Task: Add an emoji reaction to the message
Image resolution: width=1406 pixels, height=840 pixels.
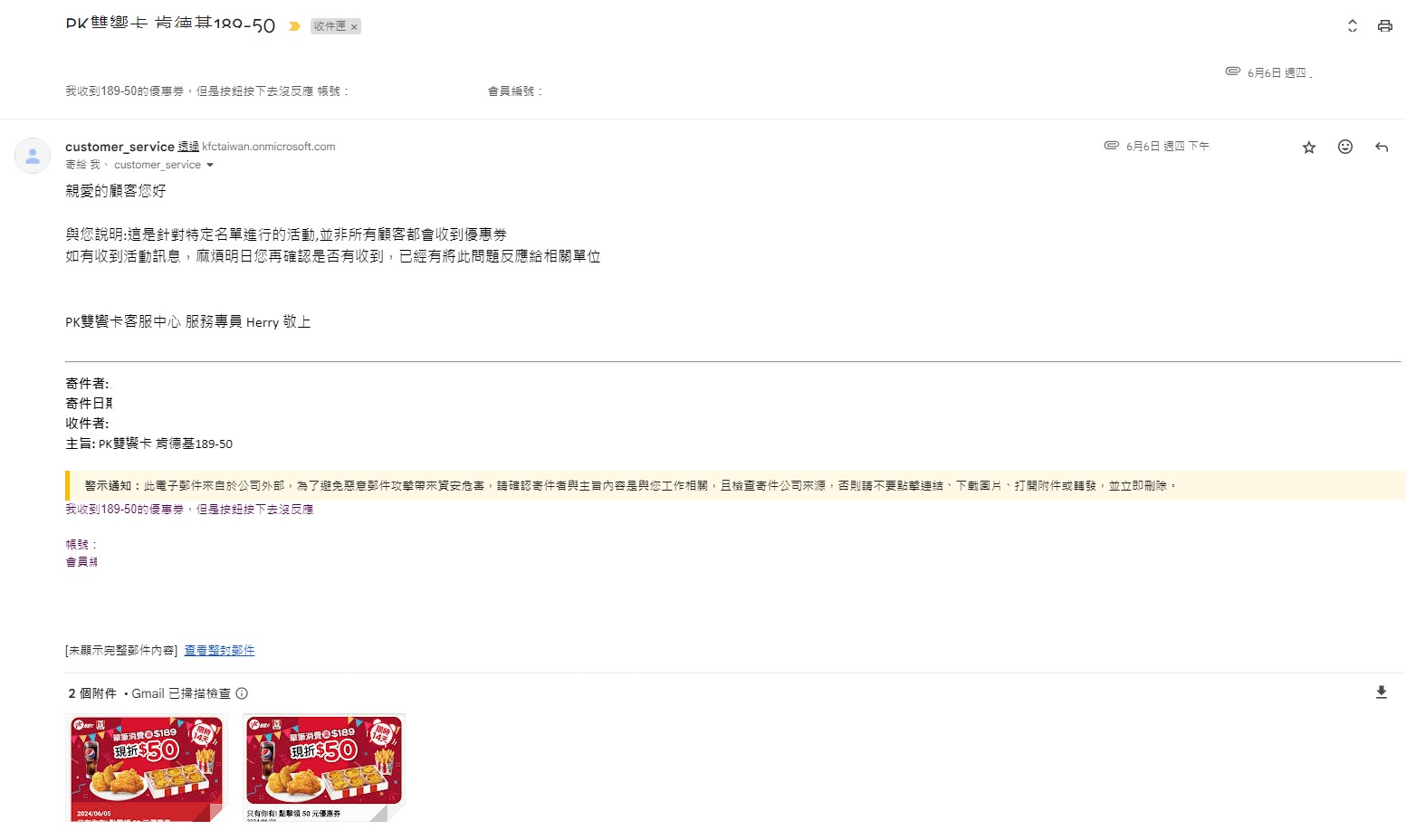Action: pos(1345,147)
